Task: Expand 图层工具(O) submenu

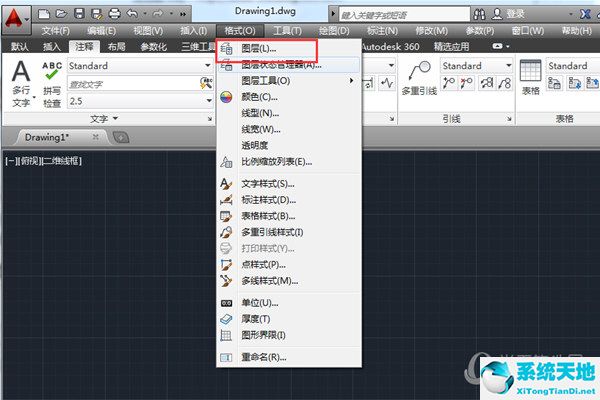Action: tap(289, 81)
